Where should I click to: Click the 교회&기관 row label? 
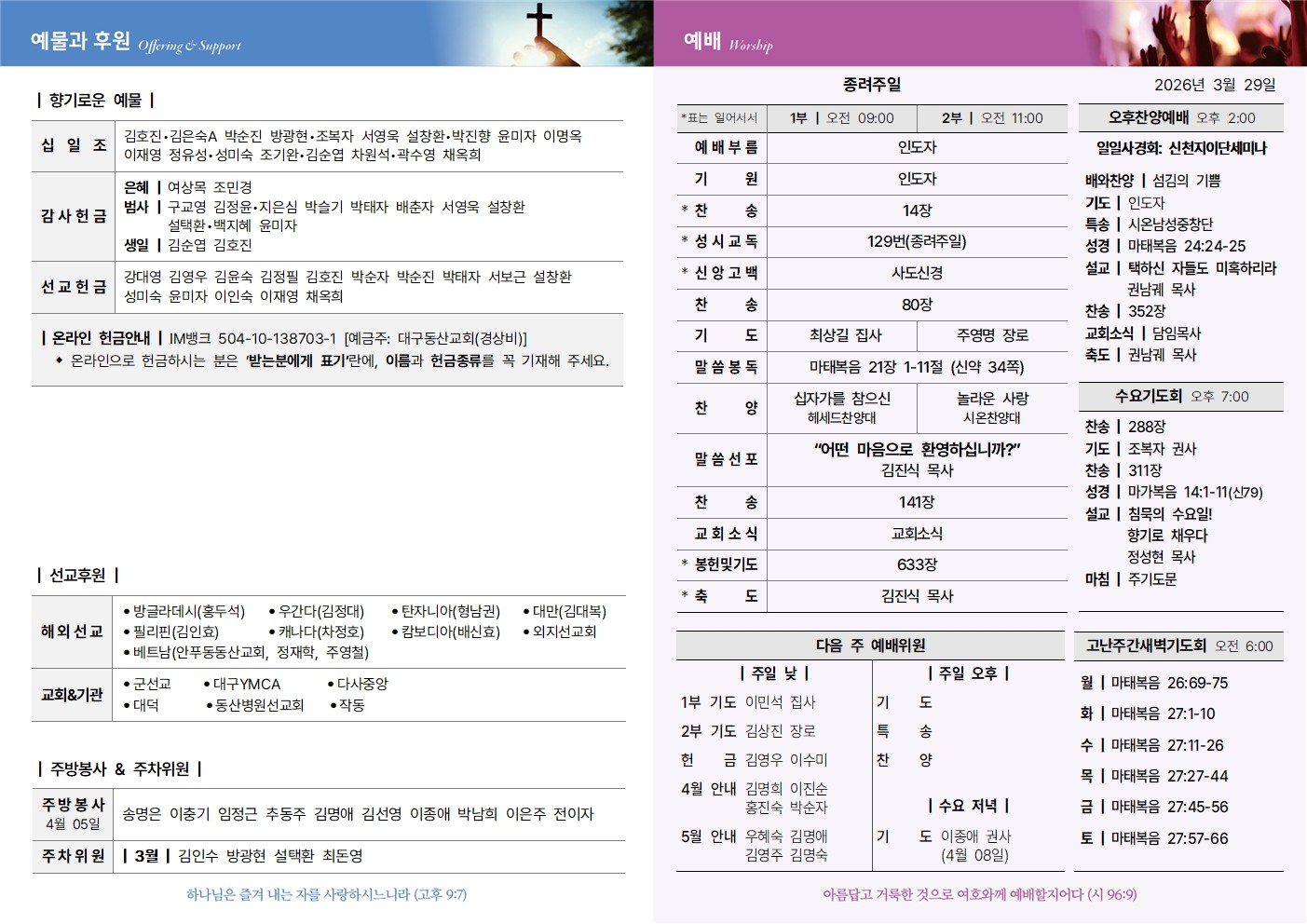point(72,695)
